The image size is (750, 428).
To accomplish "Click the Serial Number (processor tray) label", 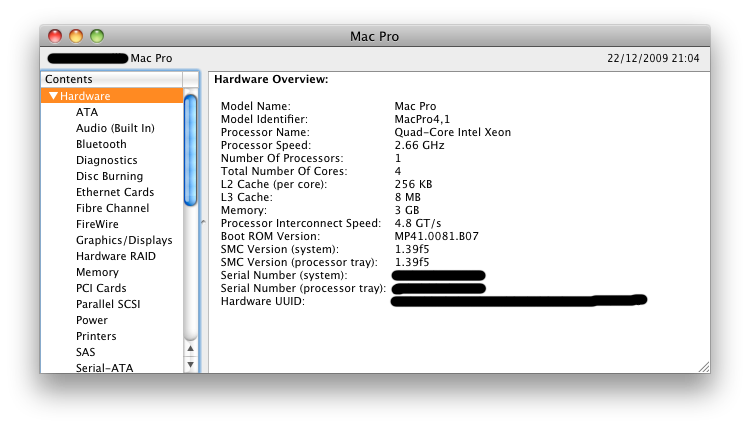I will coord(303,288).
